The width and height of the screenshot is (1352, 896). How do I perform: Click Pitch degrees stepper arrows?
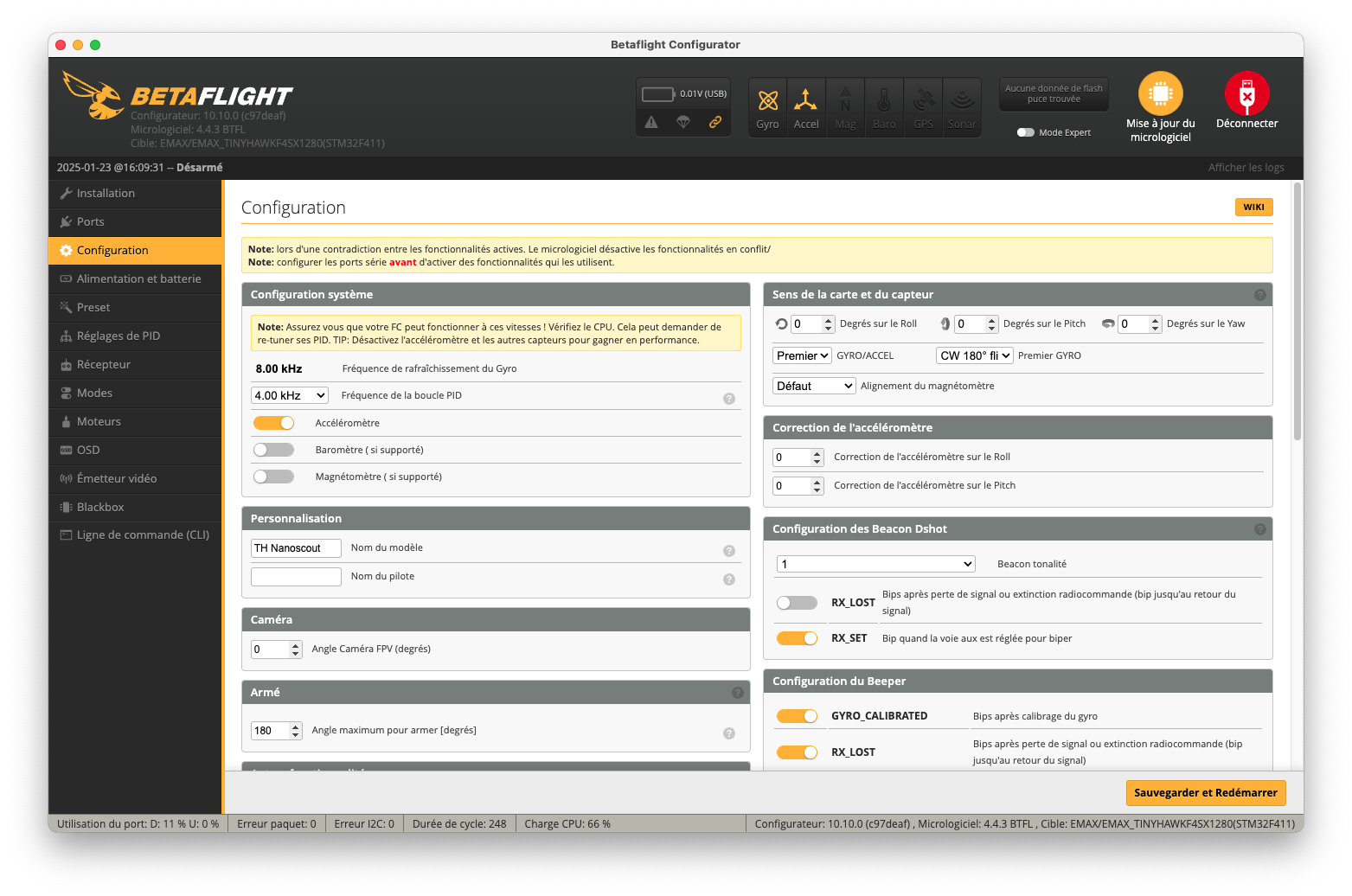click(x=992, y=323)
